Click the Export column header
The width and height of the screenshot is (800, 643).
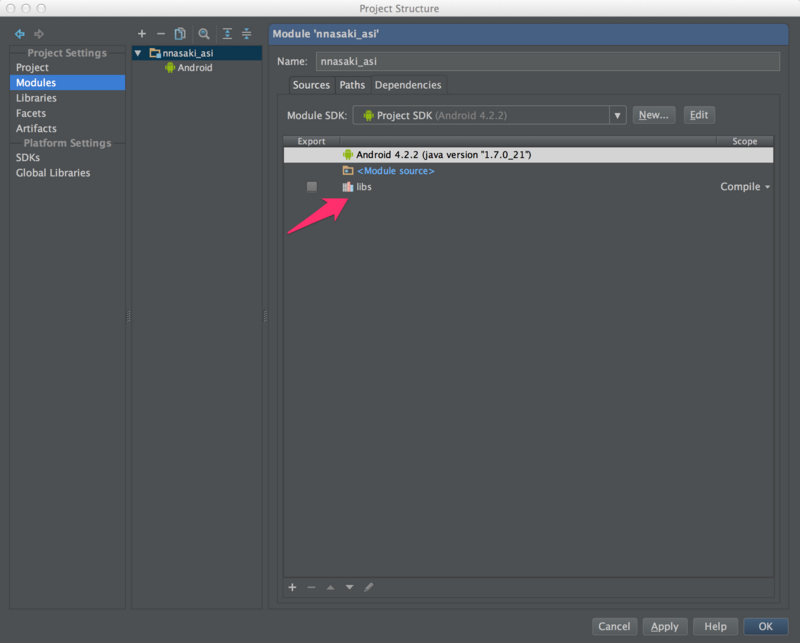click(x=311, y=141)
